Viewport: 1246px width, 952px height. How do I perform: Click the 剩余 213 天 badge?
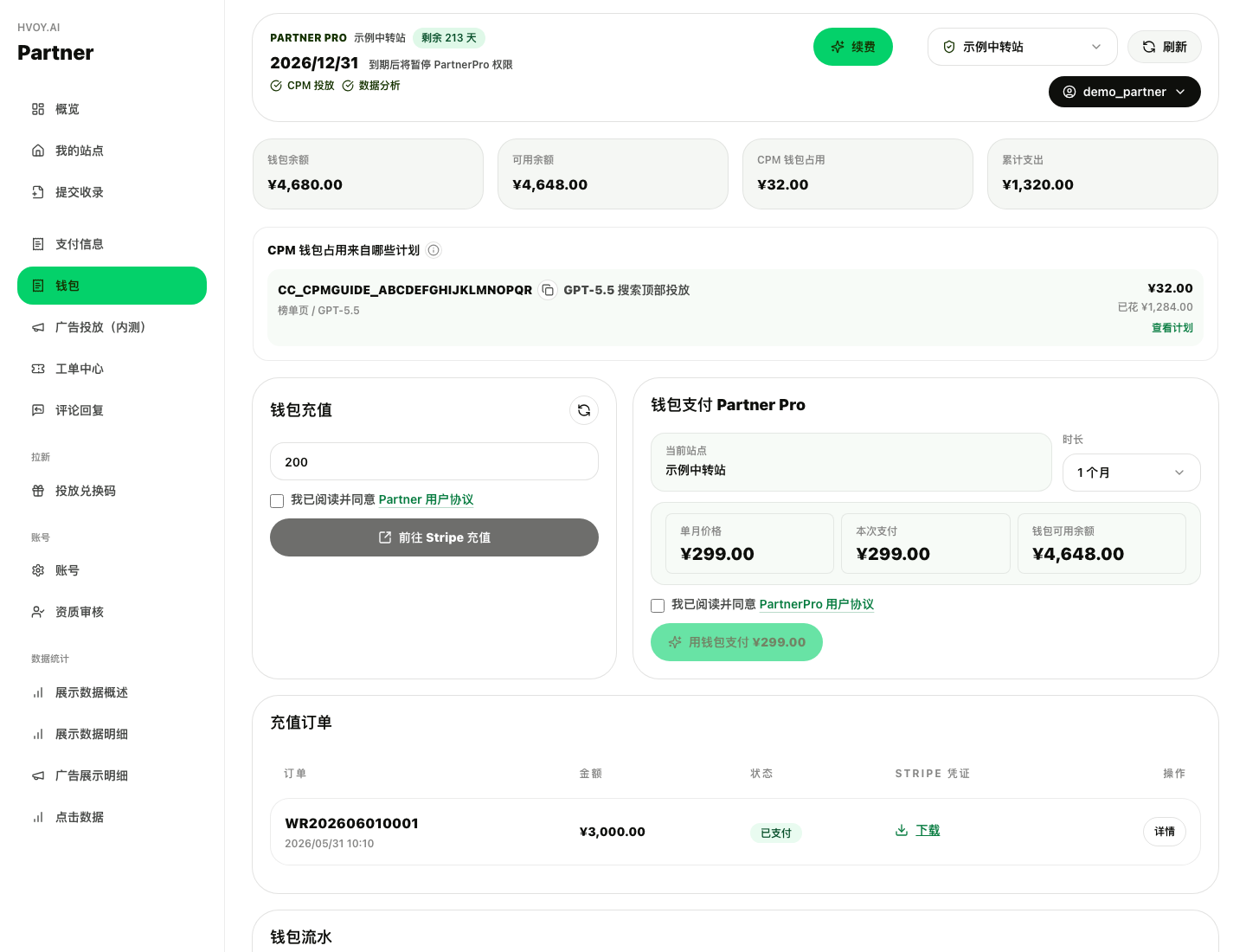[449, 38]
